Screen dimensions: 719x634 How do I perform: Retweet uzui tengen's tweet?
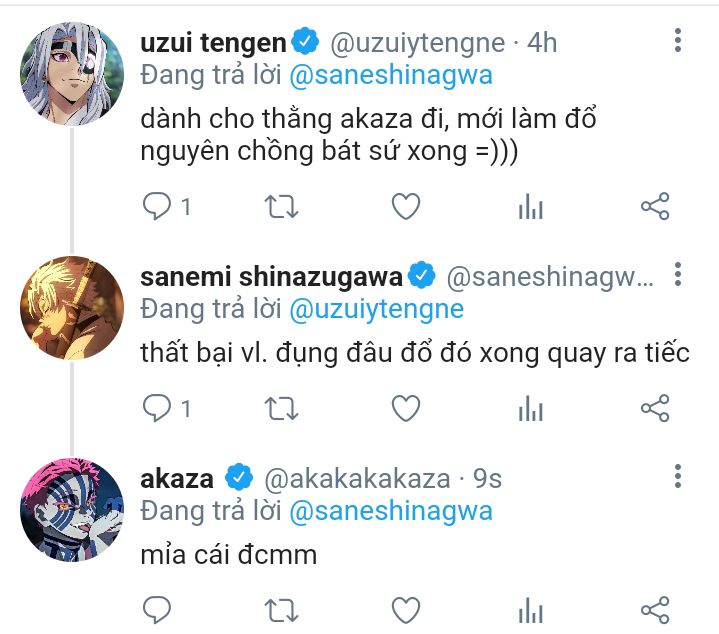(281, 207)
